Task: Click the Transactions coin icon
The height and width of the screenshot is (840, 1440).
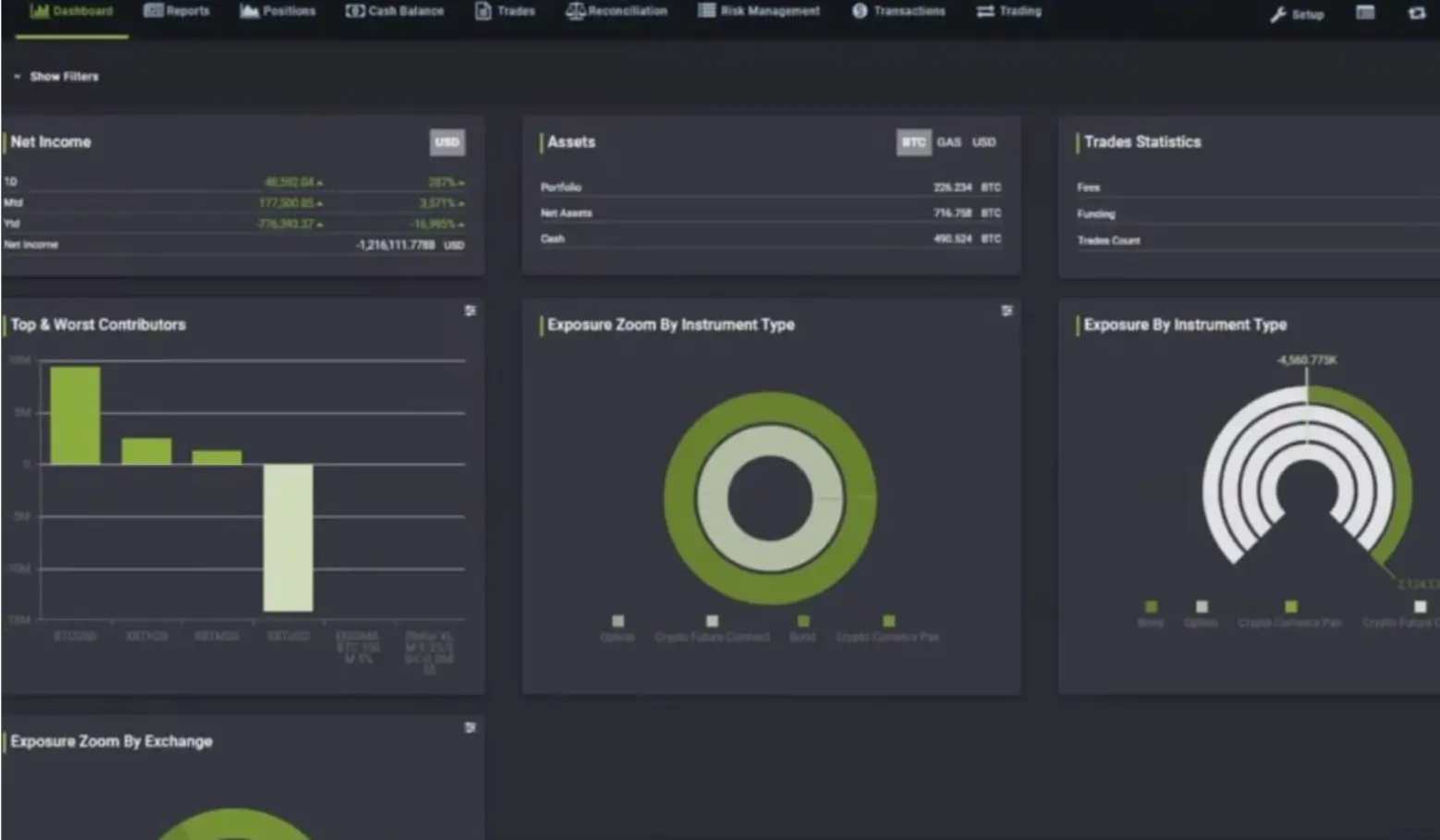Action: 860,11
